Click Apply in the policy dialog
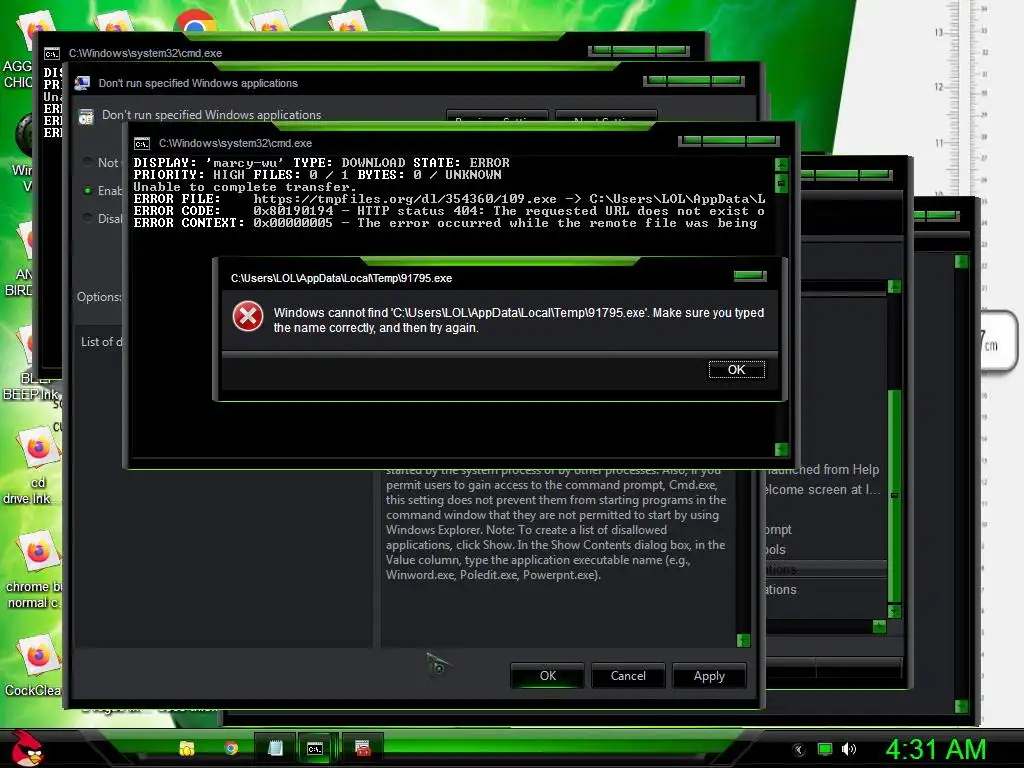 [x=709, y=676]
